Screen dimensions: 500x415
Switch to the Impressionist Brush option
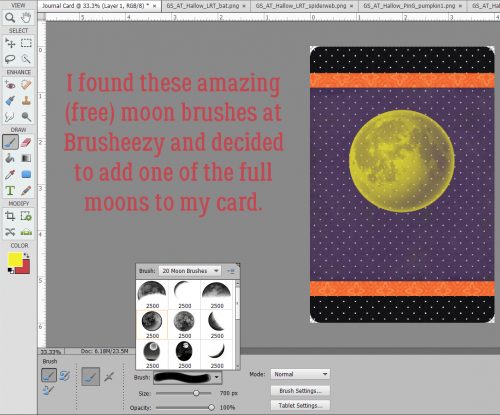click(x=64, y=375)
